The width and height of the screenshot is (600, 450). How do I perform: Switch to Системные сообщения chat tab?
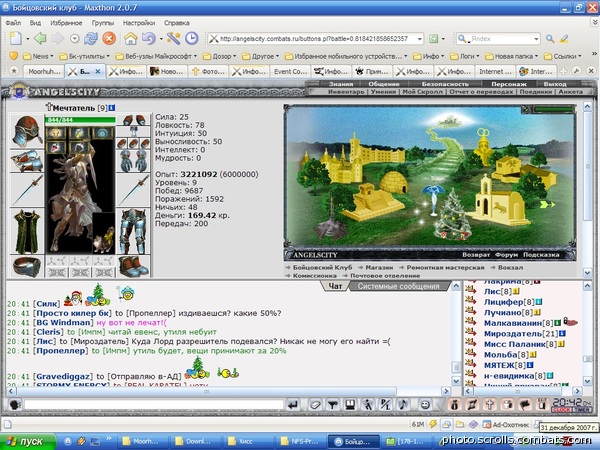pos(398,286)
